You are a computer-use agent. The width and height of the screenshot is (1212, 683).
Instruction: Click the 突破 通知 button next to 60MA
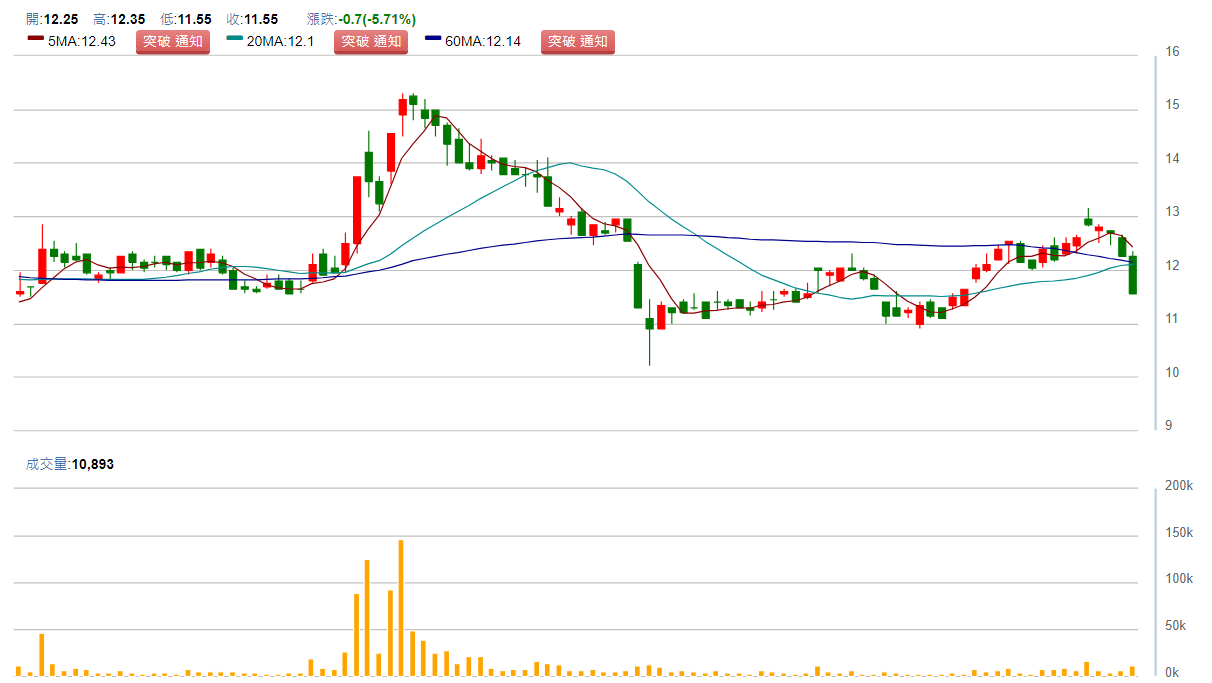pyautogui.click(x=577, y=42)
